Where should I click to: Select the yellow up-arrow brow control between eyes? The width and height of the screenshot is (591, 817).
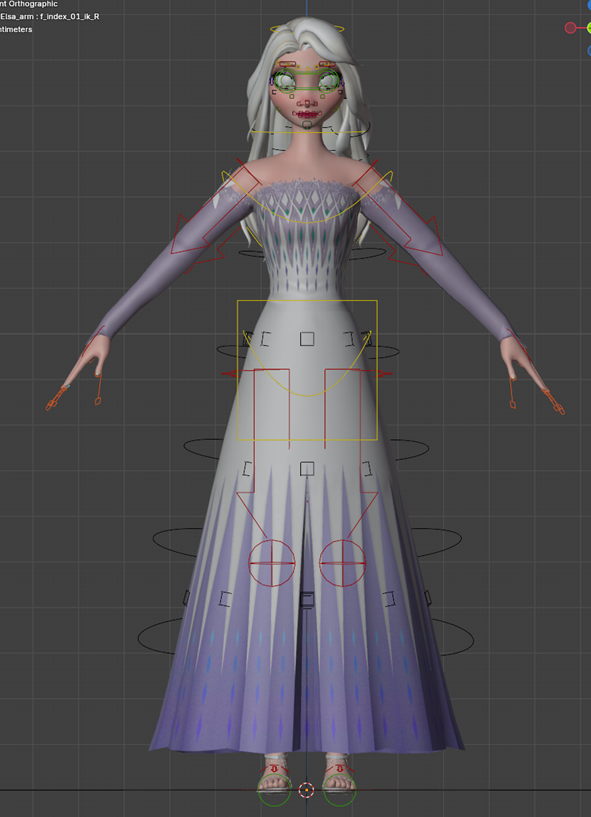pyautogui.click(x=307, y=71)
